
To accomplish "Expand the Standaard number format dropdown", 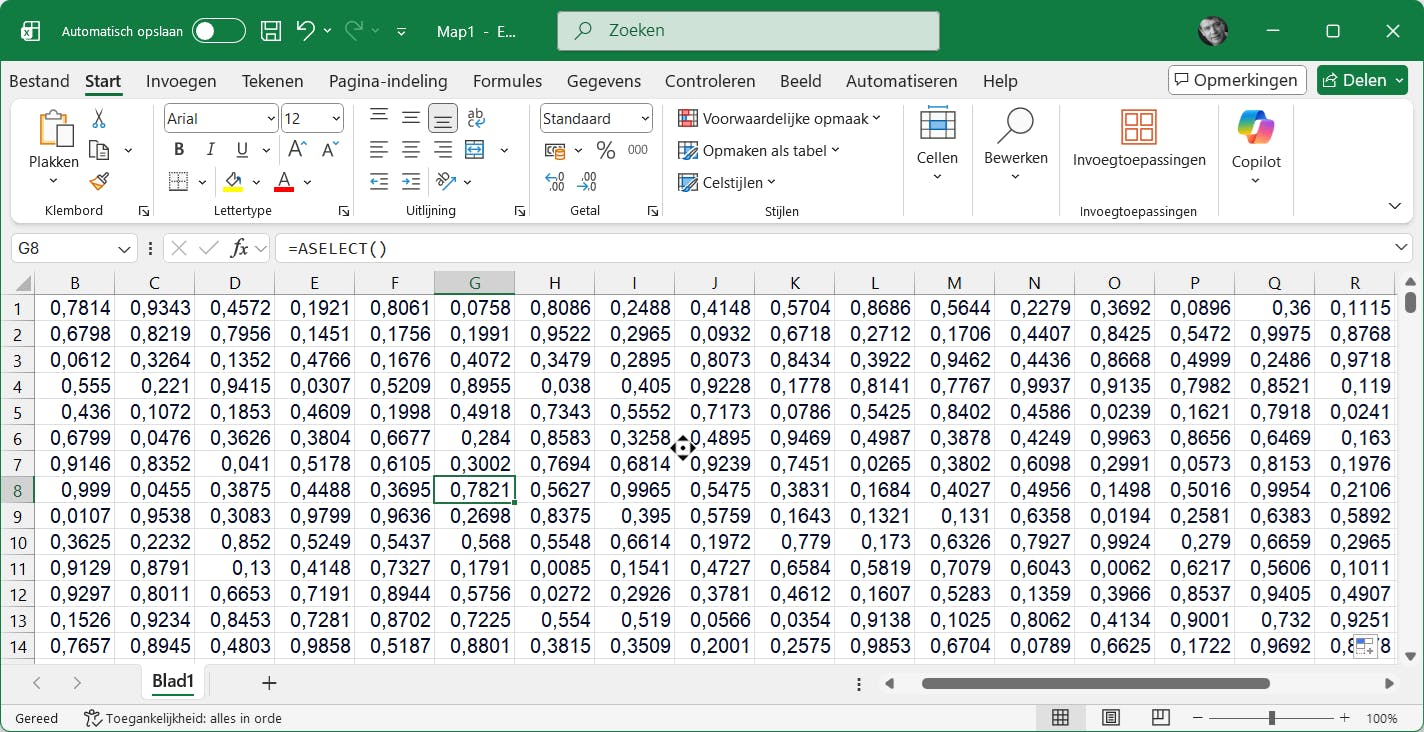I will (645, 119).
